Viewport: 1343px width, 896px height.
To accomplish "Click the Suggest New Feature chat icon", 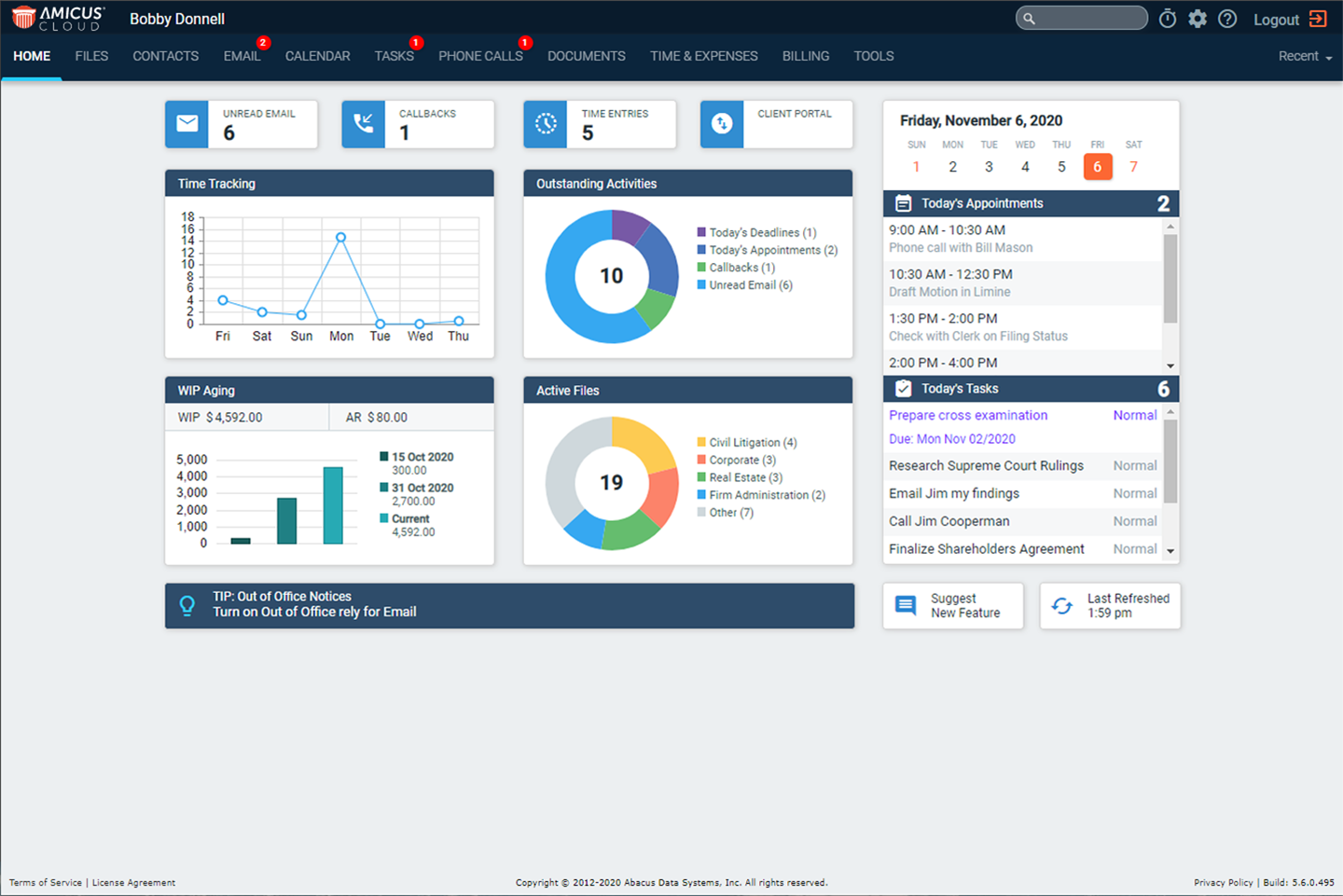I will tap(906, 606).
